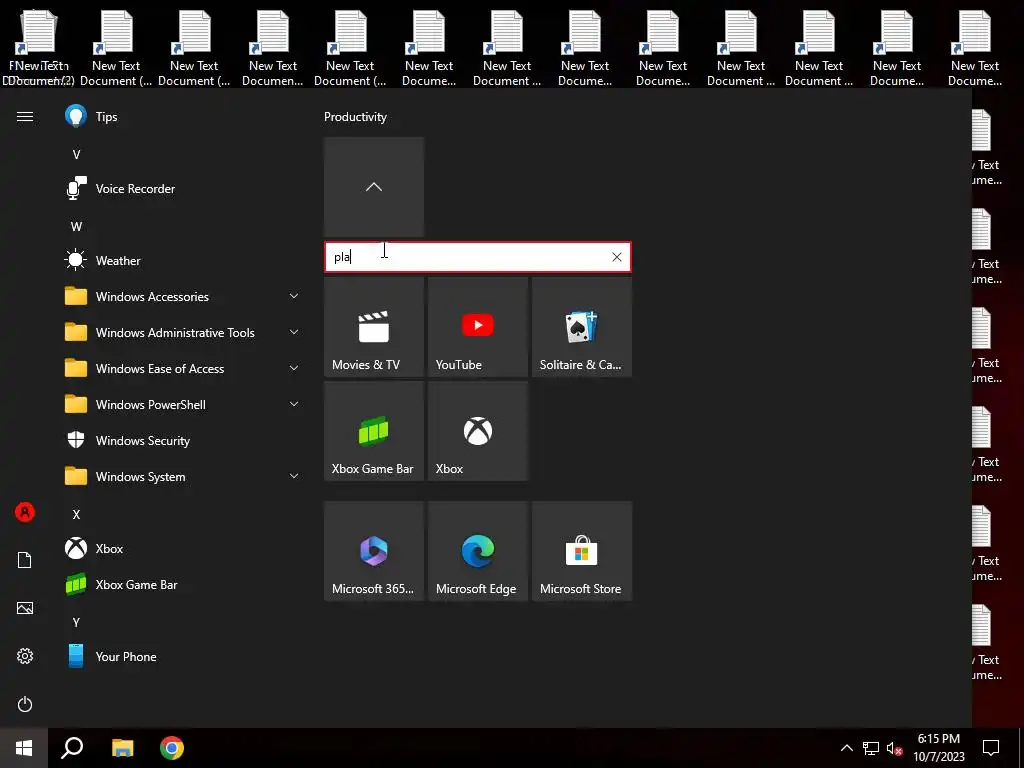Open Settings gear in the Start sidebar
The image size is (1024, 768).
click(25, 656)
